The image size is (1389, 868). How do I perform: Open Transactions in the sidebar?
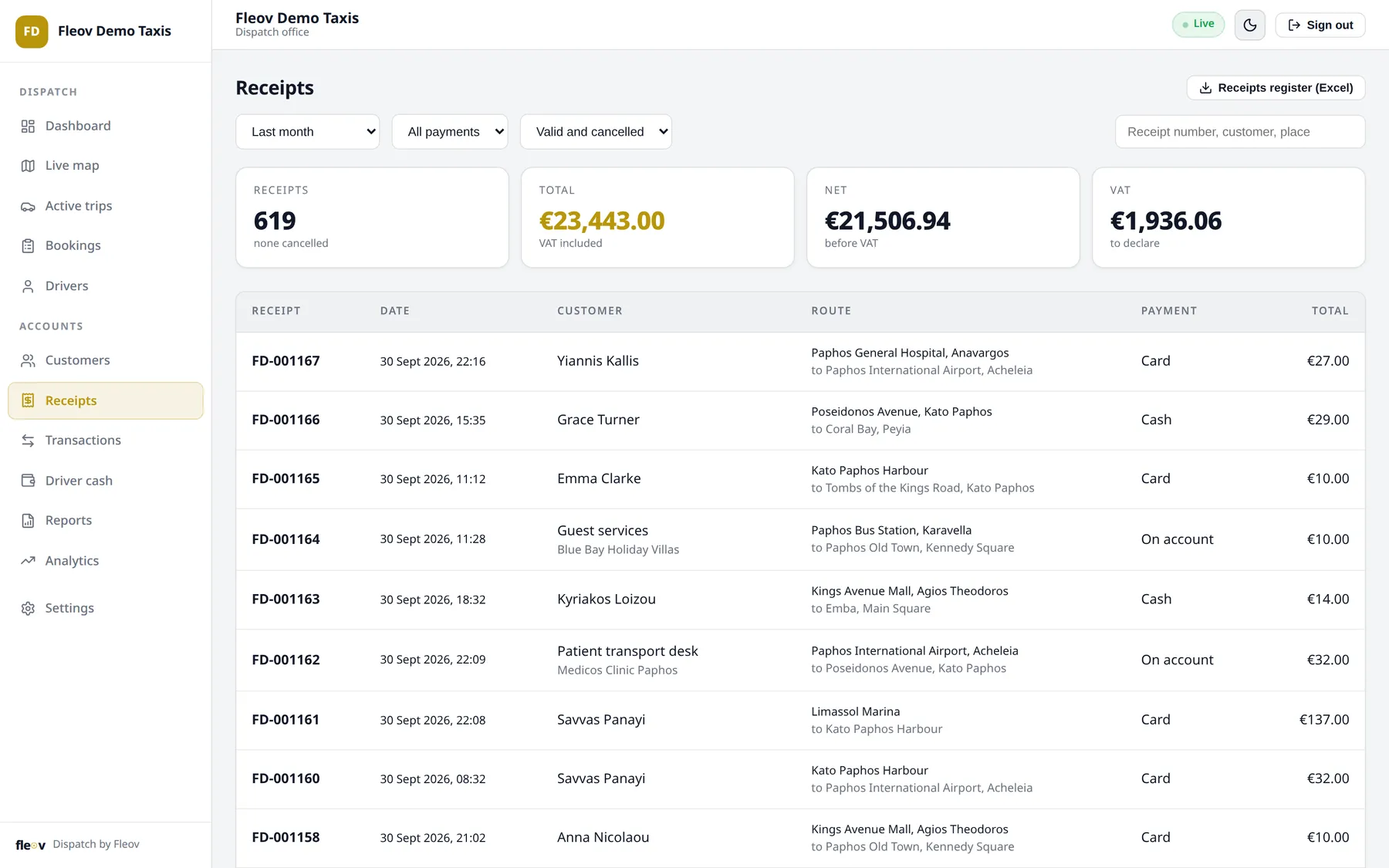[x=106, y=441]
